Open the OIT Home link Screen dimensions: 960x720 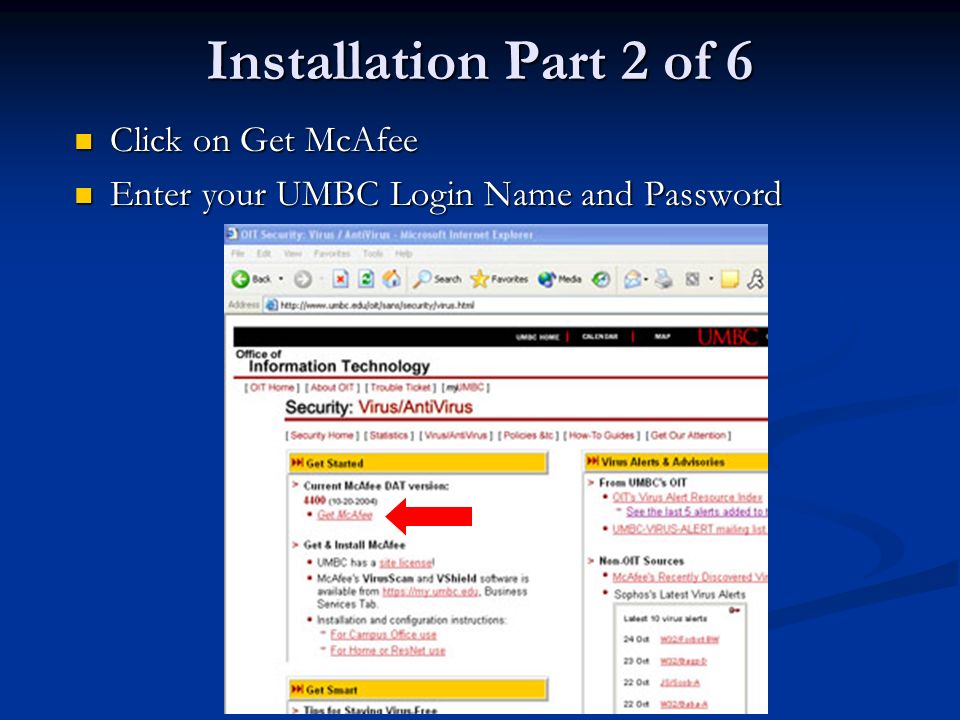coord(272,388)
